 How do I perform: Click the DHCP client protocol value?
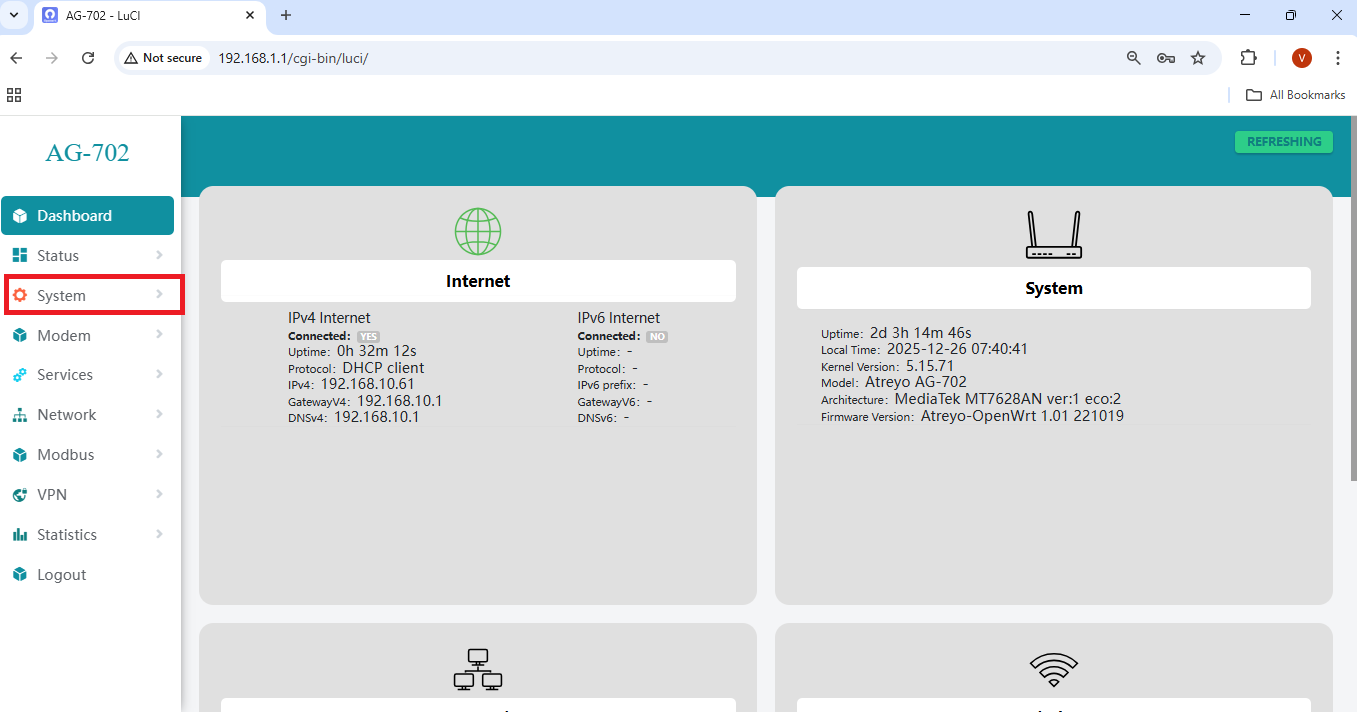(383, 368)
